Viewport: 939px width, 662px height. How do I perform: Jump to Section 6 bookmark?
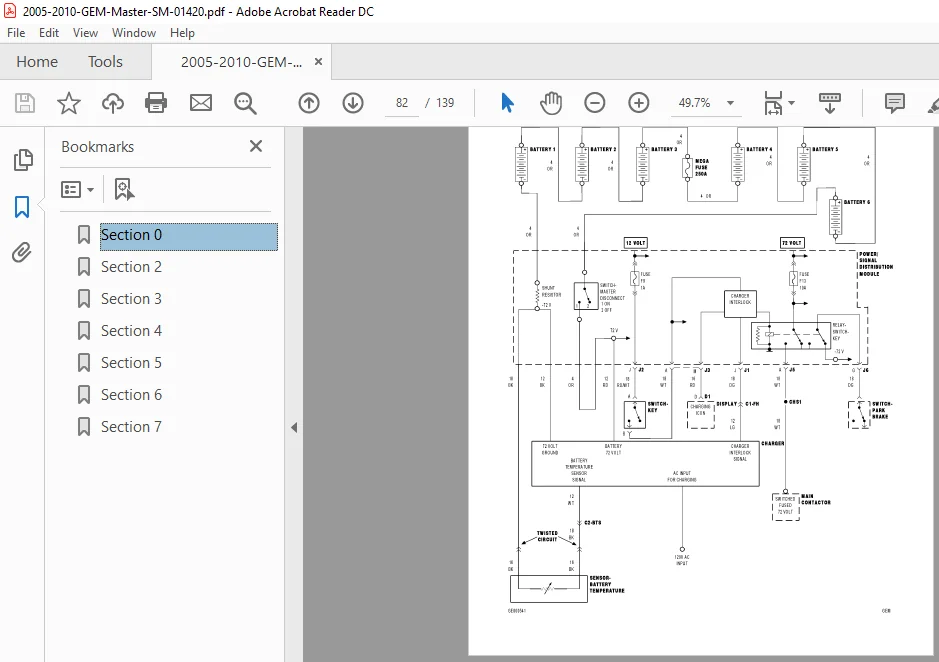[x=131, y=395]
